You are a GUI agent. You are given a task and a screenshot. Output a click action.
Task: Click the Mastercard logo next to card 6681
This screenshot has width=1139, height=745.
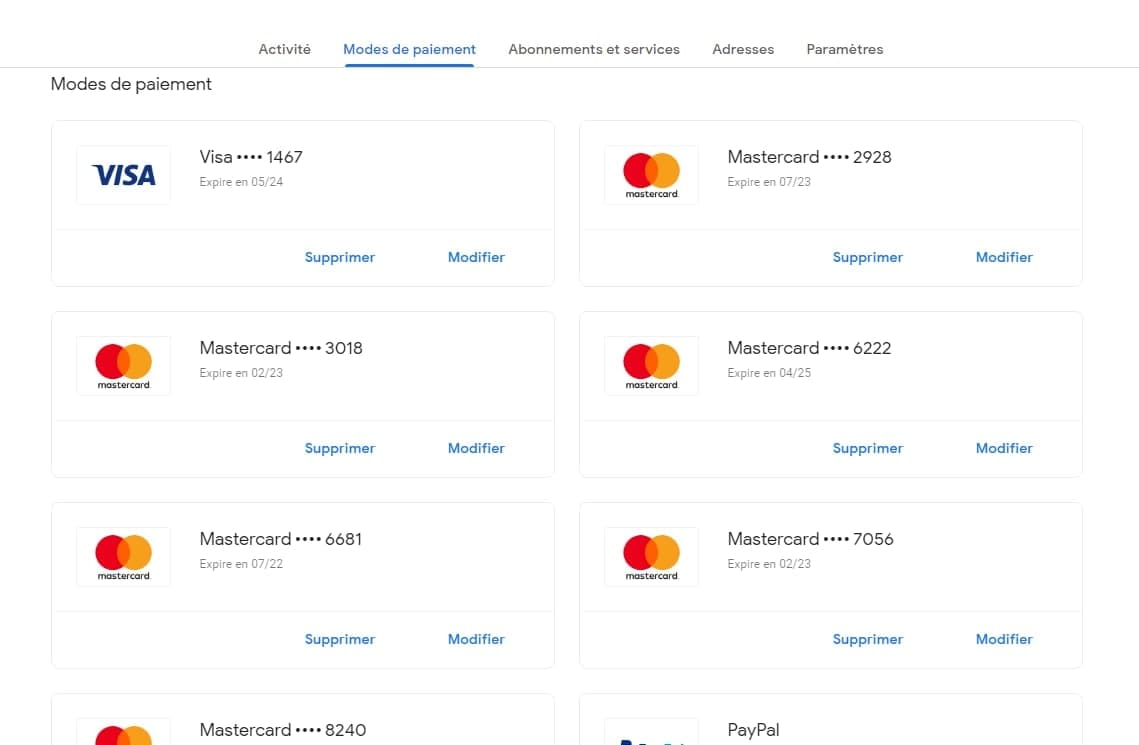coord(123,556)
